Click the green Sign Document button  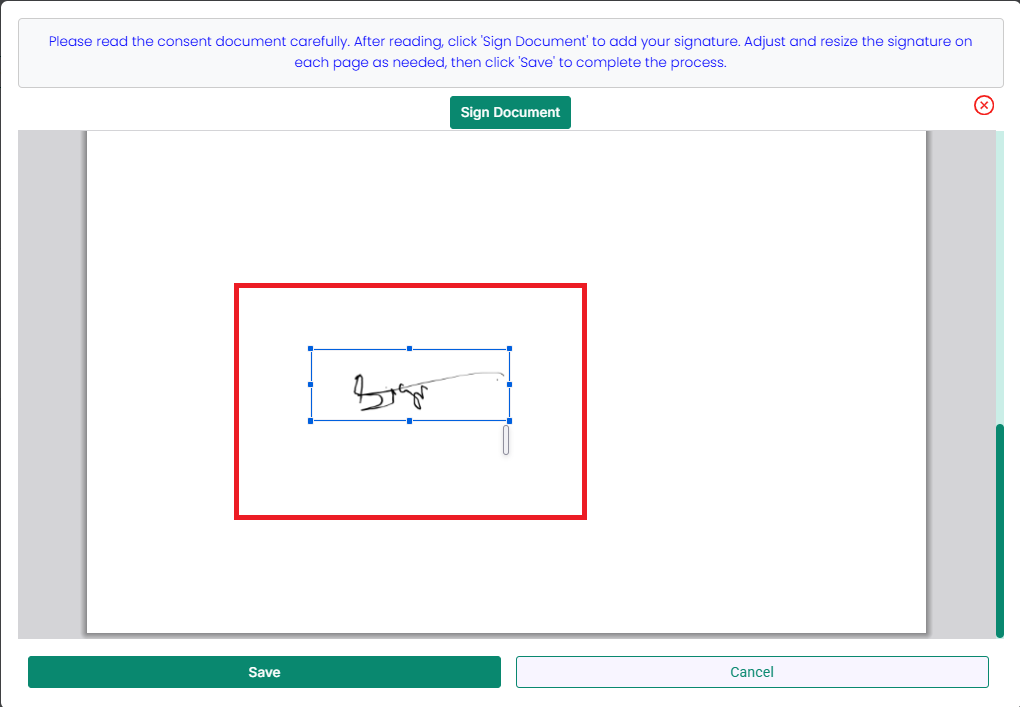(510, 113)
